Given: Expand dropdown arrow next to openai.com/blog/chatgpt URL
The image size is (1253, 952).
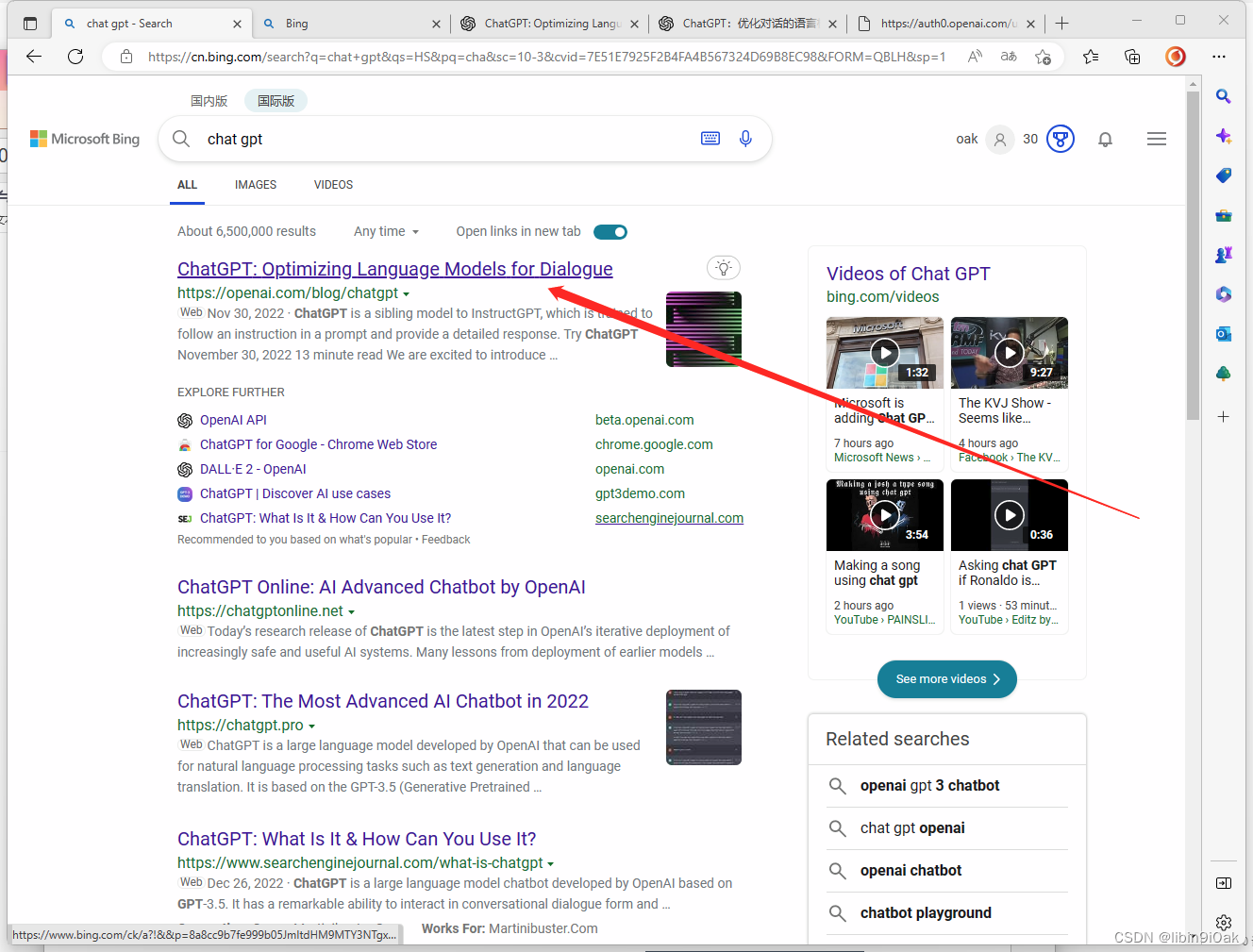Looking at the screenshot, I should coord(406,294).
